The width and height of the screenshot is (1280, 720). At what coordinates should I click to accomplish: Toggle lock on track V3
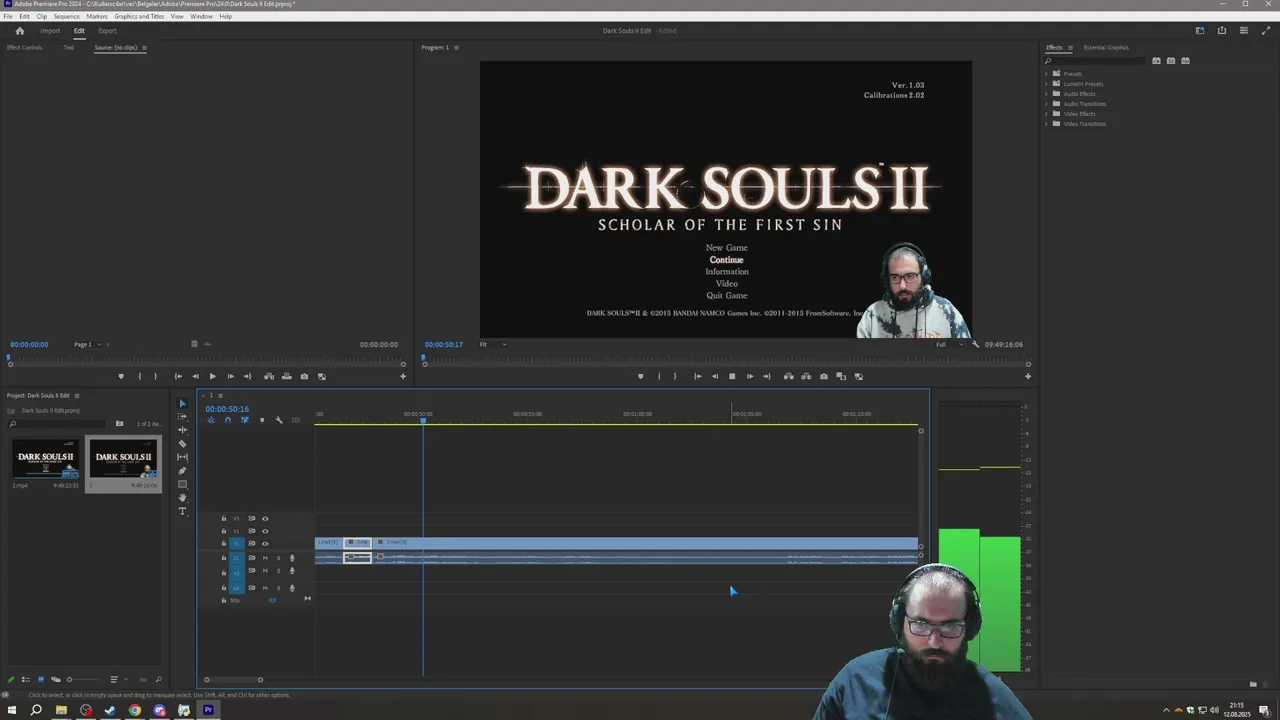224,519
